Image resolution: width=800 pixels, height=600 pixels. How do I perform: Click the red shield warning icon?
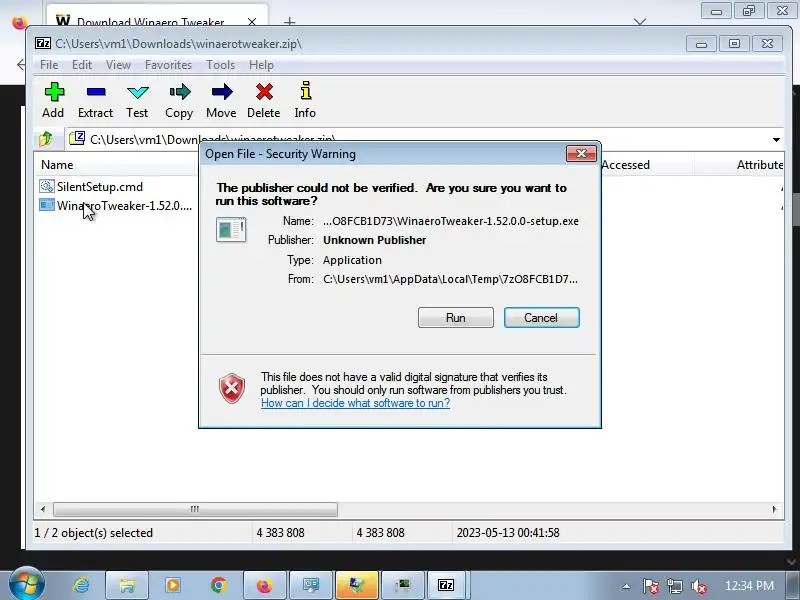232,388
